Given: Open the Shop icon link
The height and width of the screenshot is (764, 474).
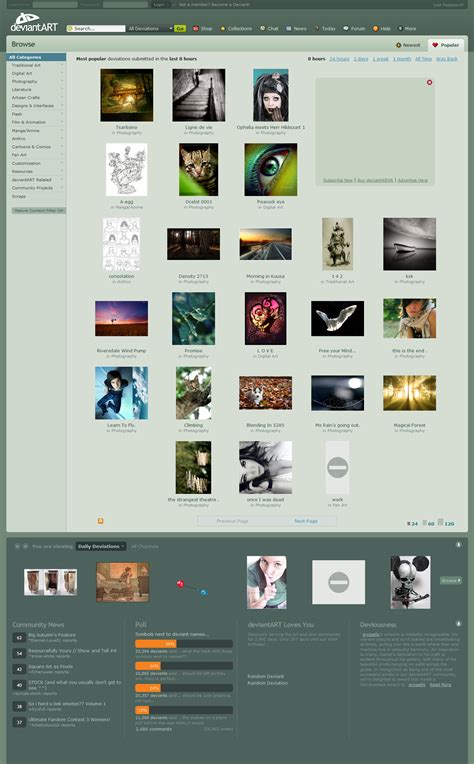Looking at the screenshot, I should [203, 29].
